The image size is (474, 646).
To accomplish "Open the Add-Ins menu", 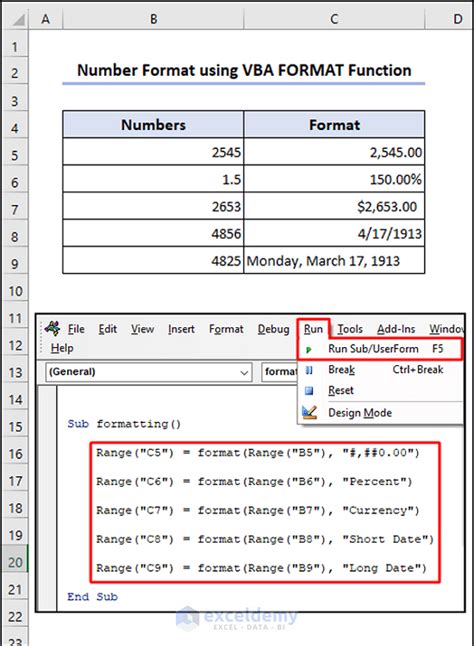I will coord(396,329).
